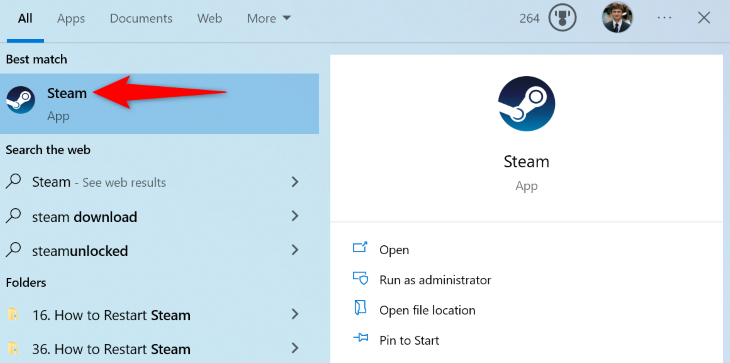This screenshot has height=363, width=730.
Task: Open the user profile picture
Action: click(617, 18)
